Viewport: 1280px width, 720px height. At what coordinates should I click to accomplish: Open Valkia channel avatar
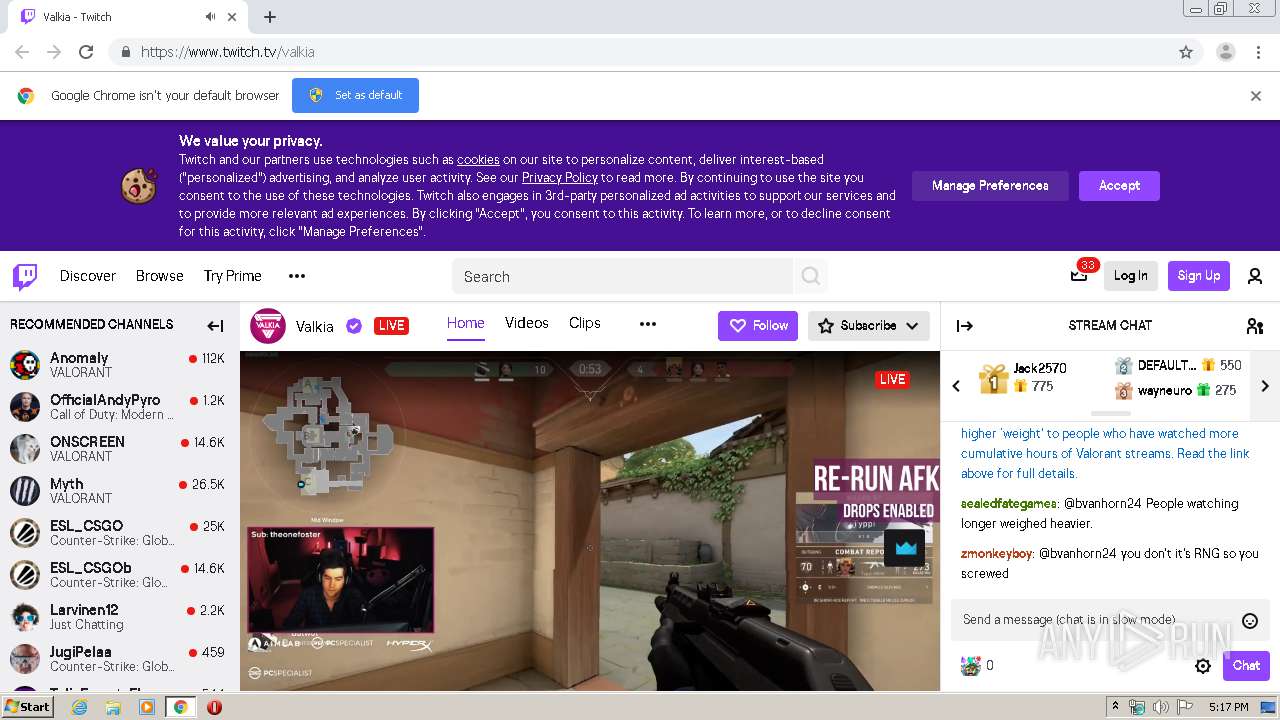point(268,325)
